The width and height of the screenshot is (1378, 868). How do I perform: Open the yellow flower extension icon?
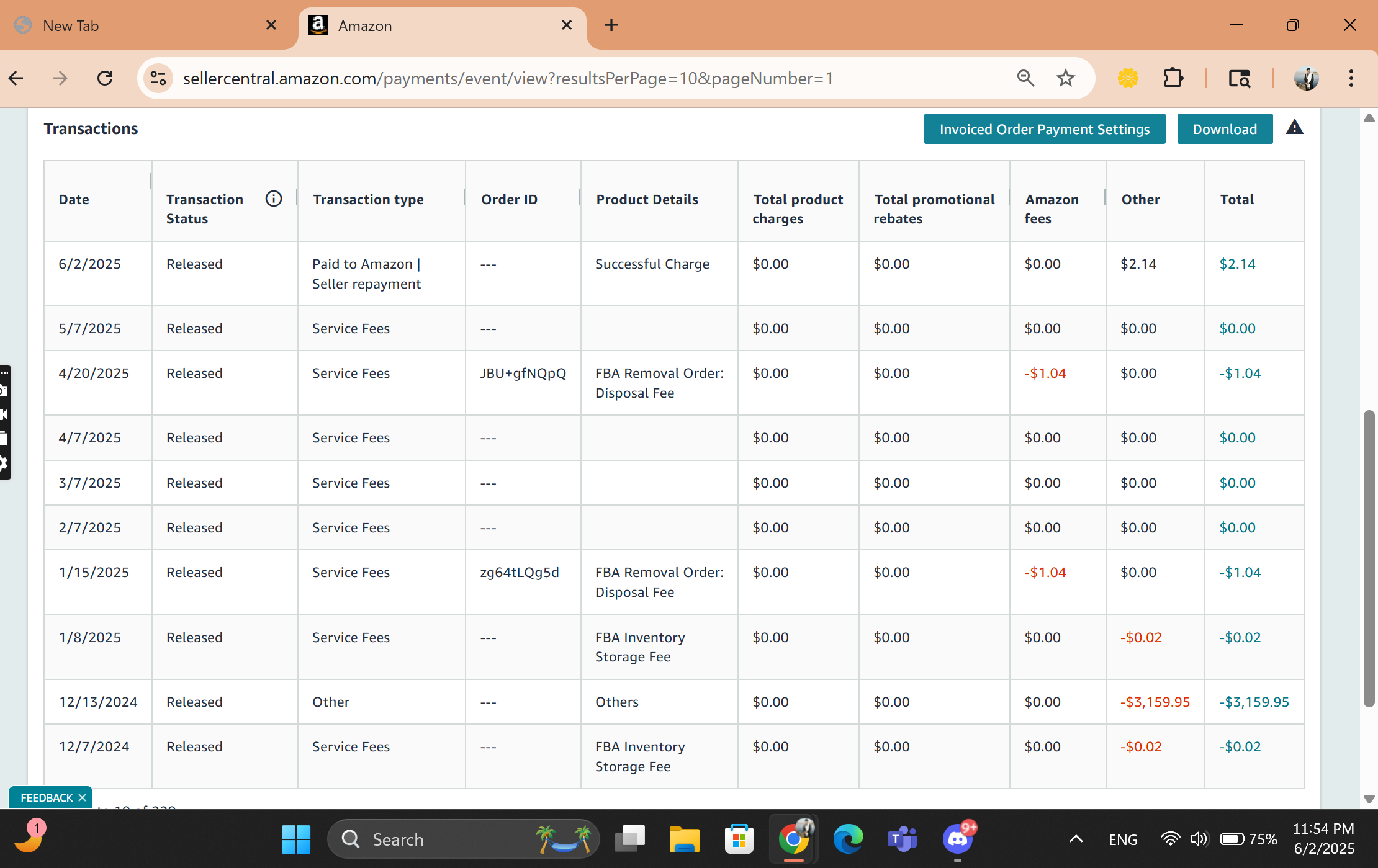click(1128, 78)
